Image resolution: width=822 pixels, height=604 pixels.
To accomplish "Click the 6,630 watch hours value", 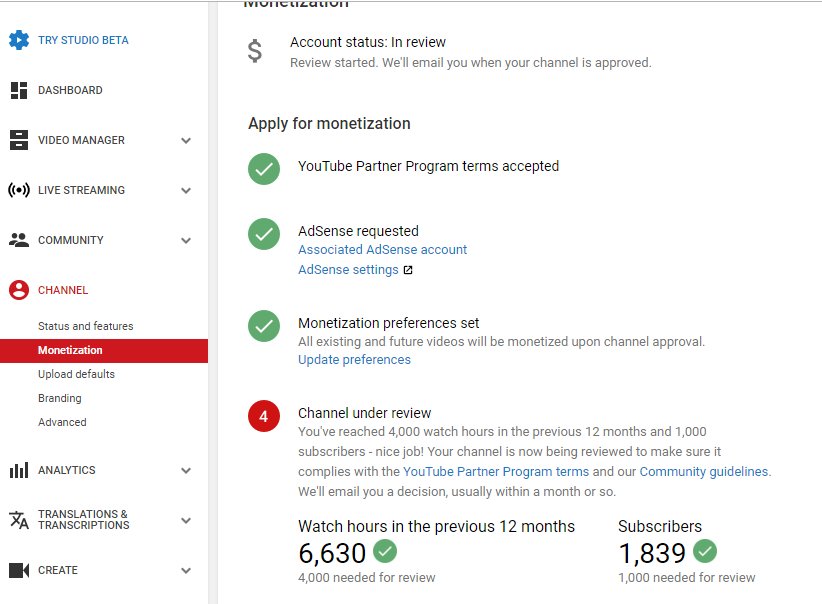I will point(332,554).
